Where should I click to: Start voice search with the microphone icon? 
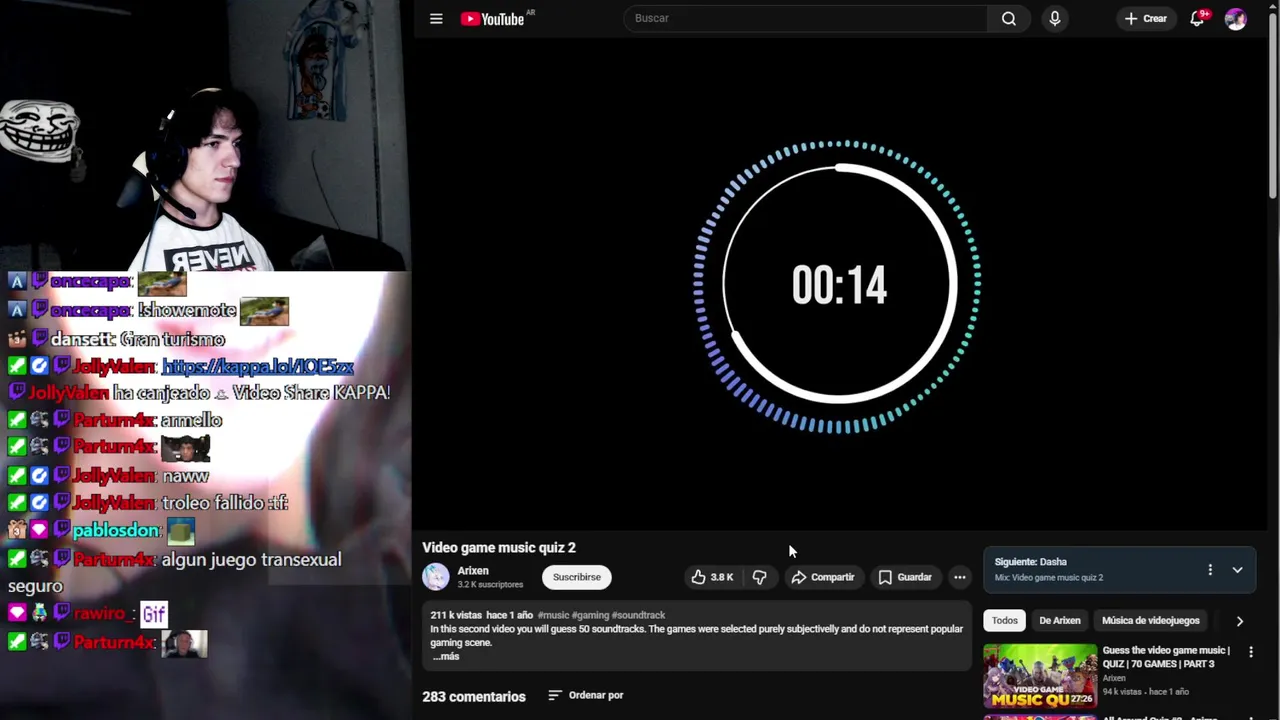1054,18
